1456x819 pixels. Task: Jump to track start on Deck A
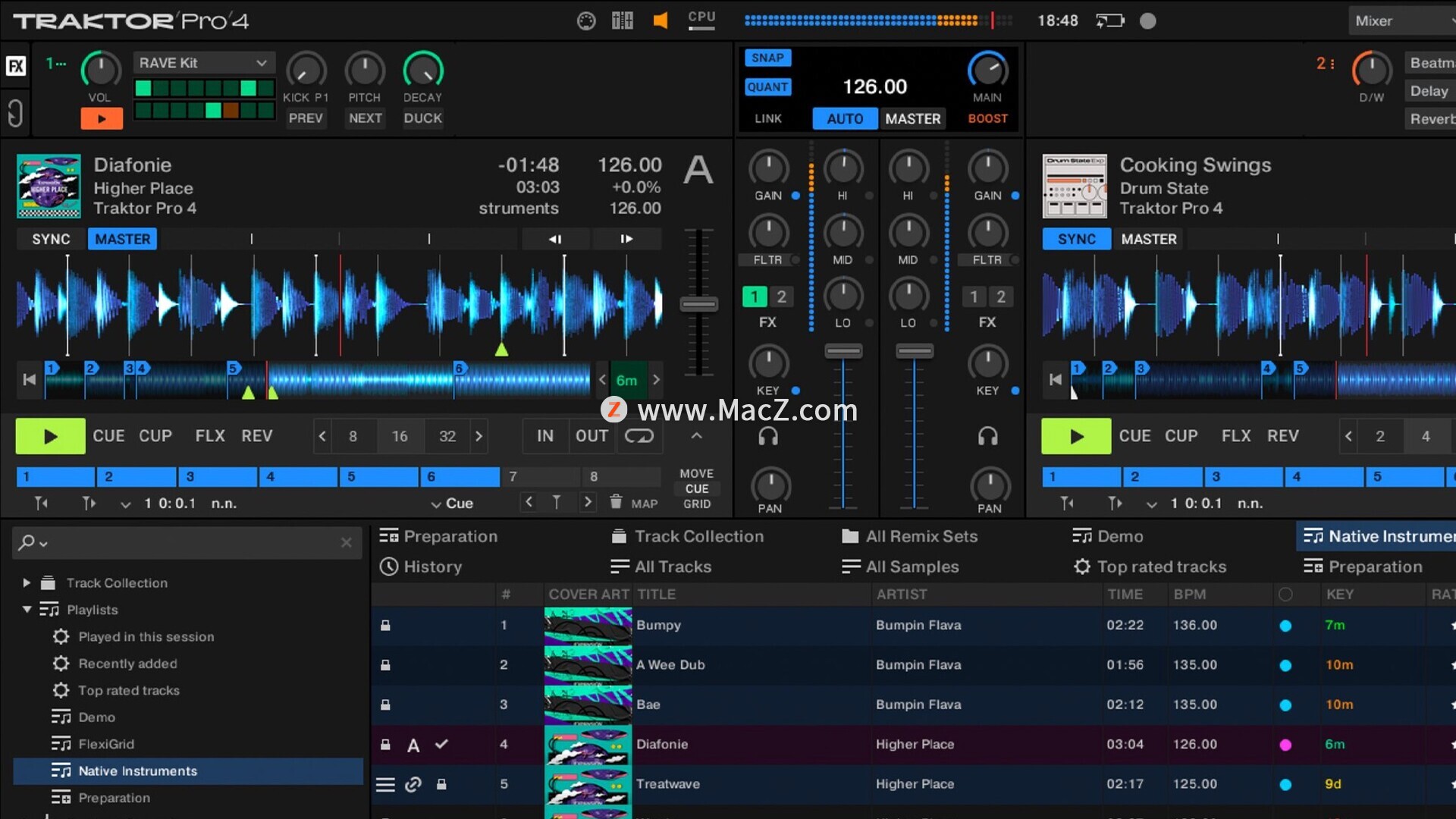click(x=30, y=380)
